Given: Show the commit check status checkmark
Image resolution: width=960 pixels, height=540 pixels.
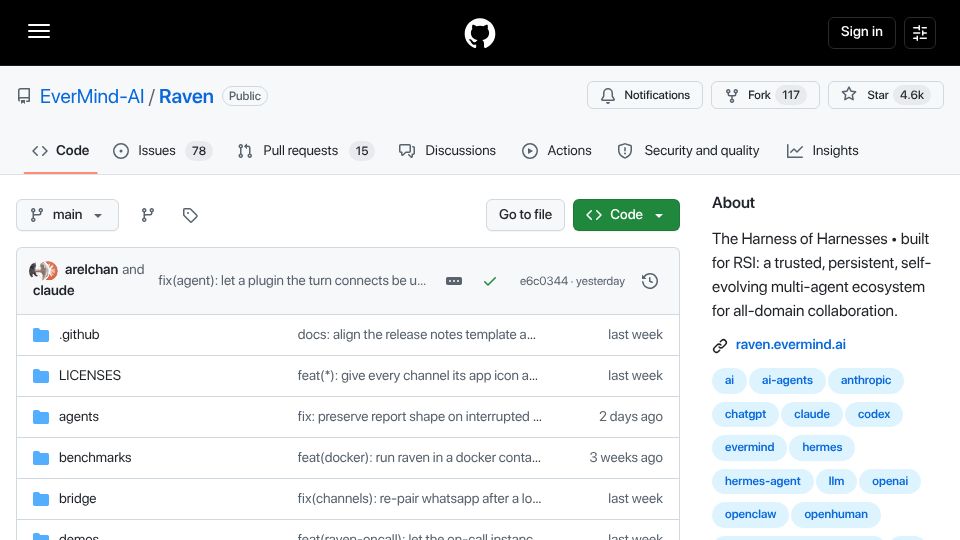Looking at the screenshot, I should point(490,281).
